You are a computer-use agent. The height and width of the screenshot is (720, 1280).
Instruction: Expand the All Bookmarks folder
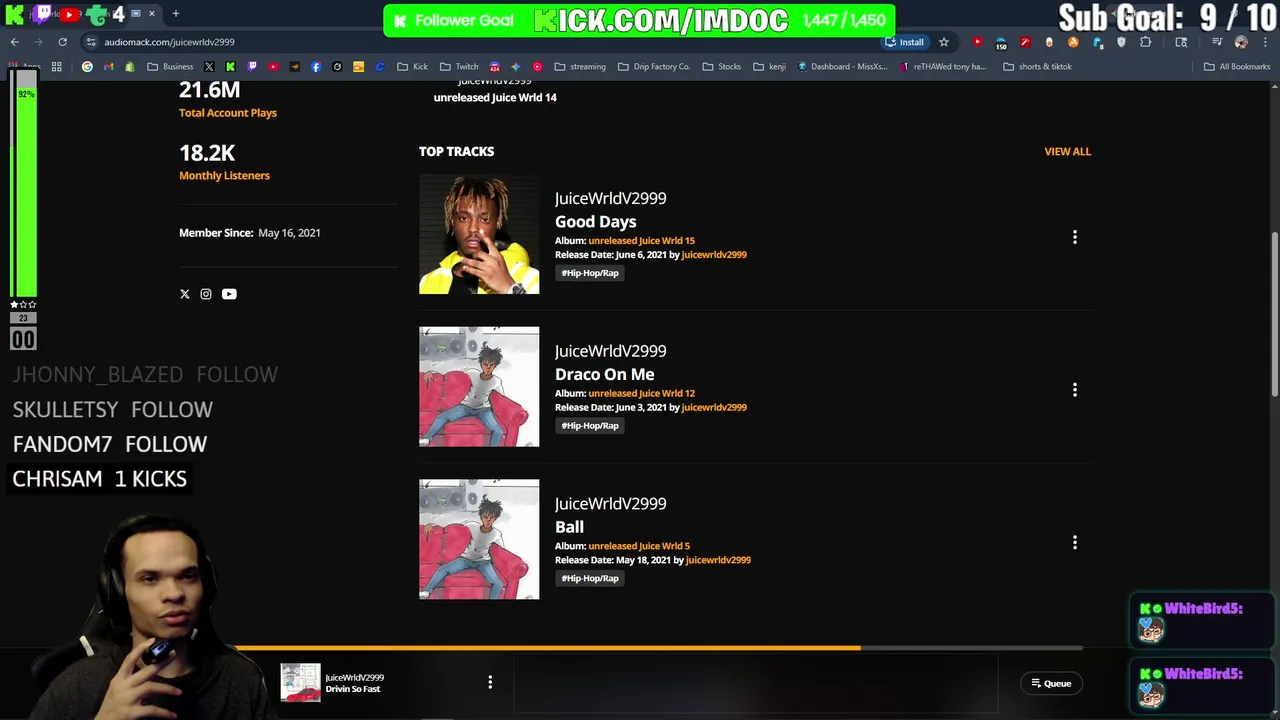[1237, 67]
